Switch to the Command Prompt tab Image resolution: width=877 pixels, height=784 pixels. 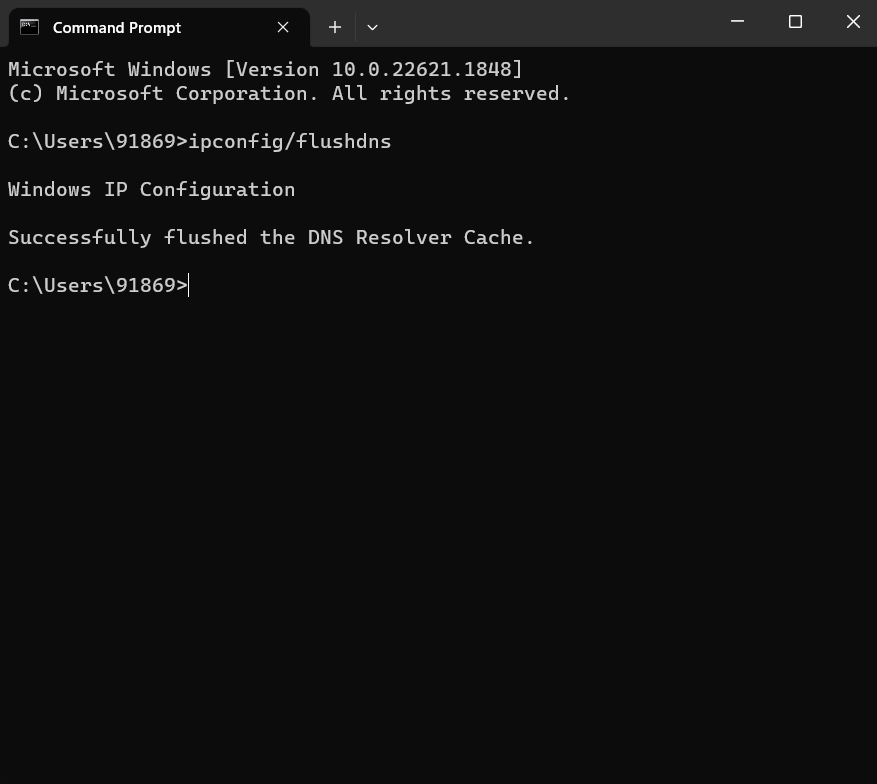click(140, 27)
